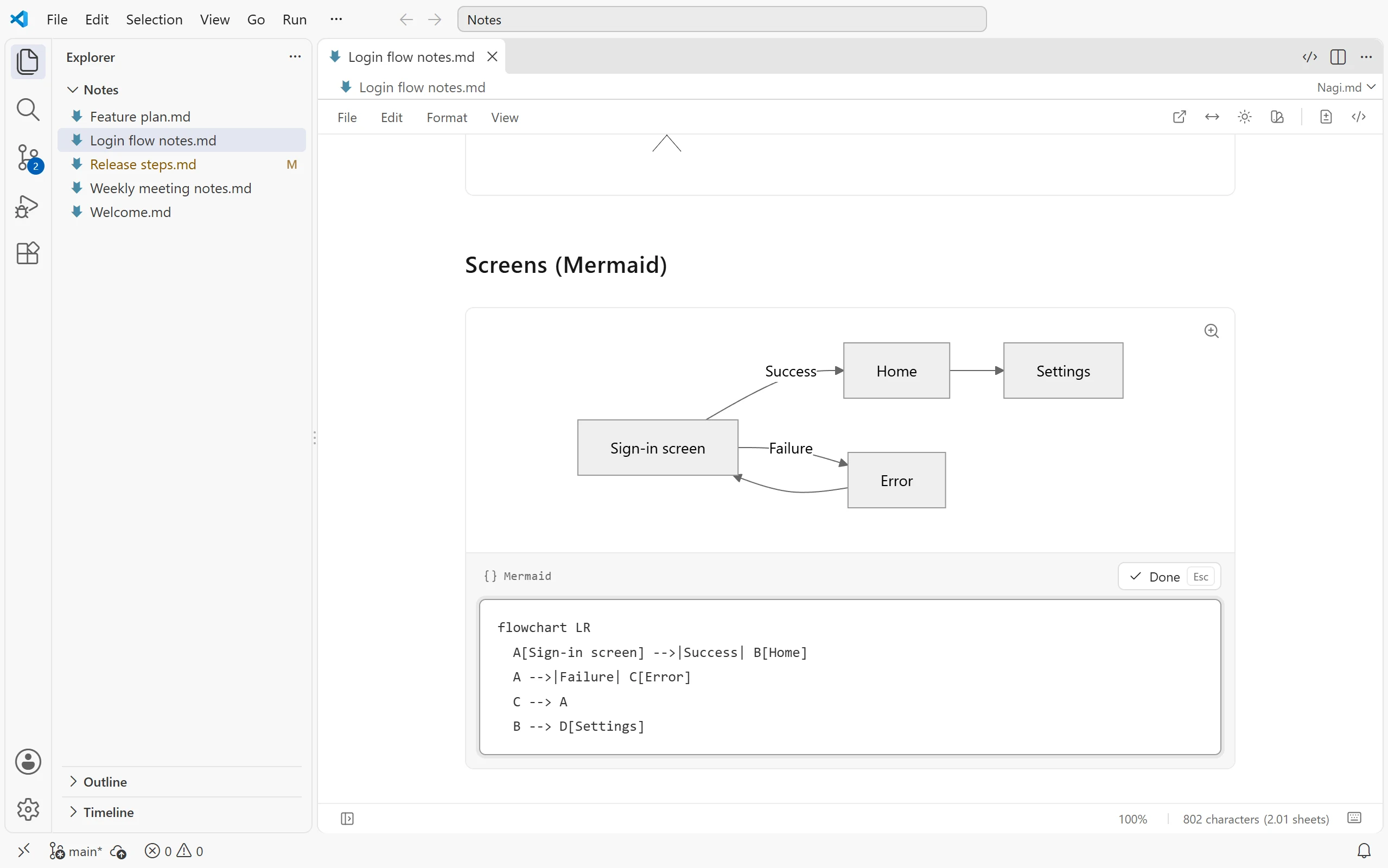
Task: Click the remote window icon in status bar
Action: pos(23,851)
